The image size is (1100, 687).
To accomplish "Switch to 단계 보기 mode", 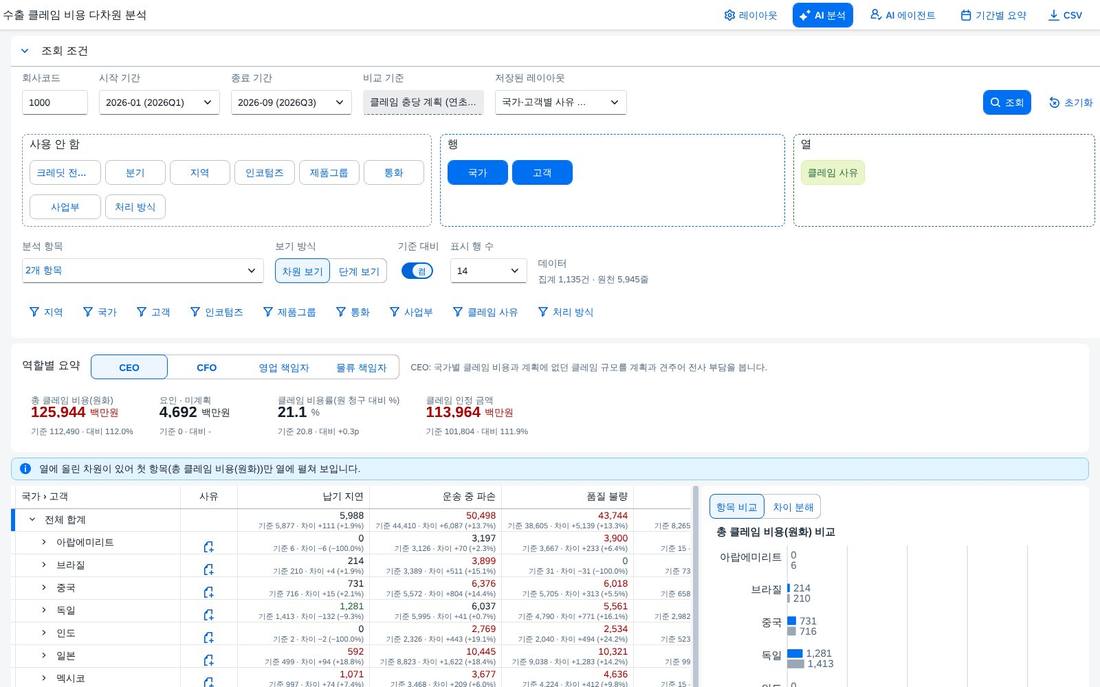I will [358, 272].
